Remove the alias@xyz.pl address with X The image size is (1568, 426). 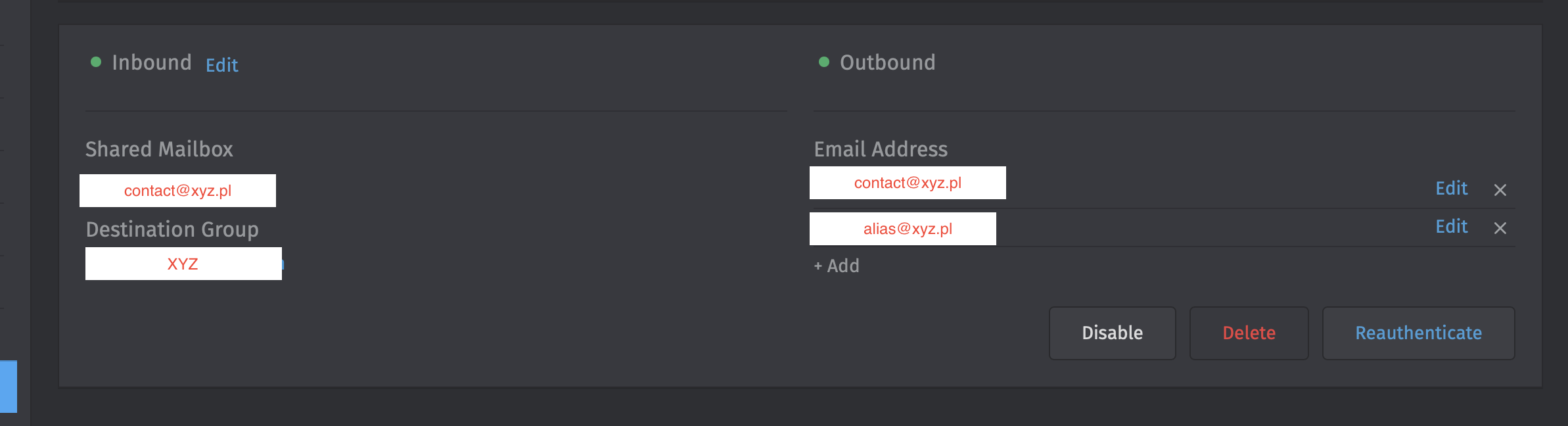[x=1500, y=228]
